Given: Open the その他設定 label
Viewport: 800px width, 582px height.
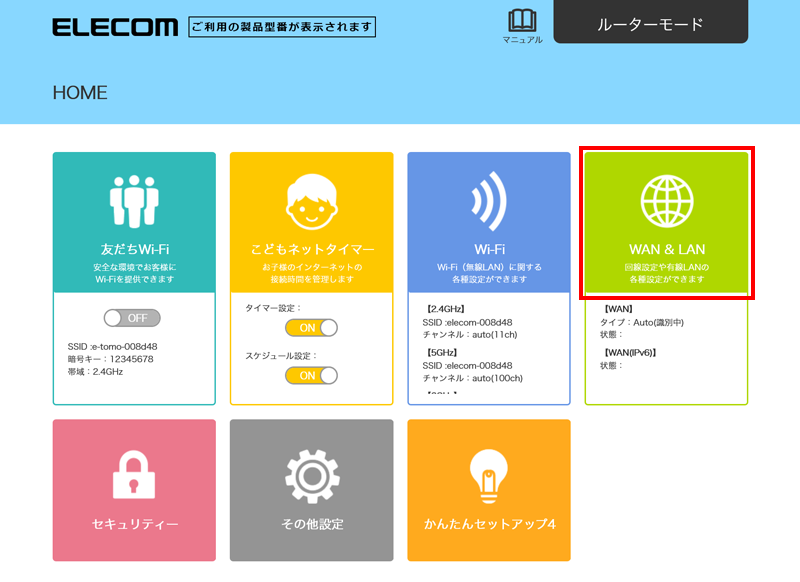Looking at the screenshot, I should (x=312, y=524).
